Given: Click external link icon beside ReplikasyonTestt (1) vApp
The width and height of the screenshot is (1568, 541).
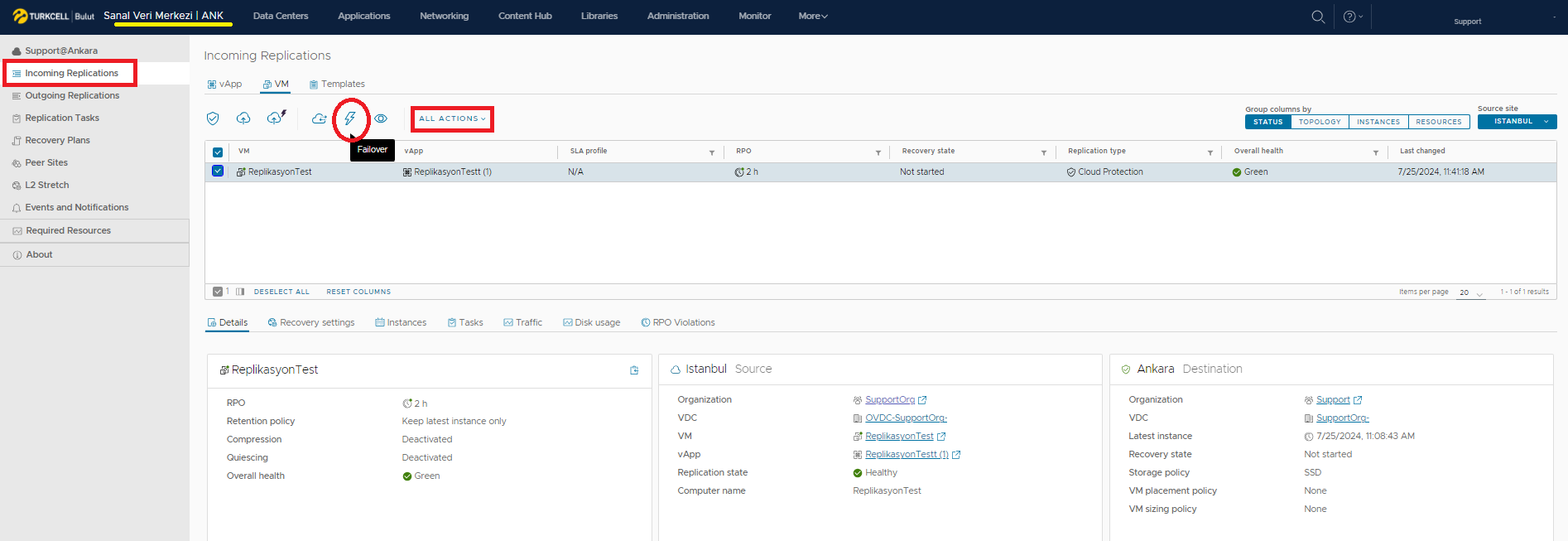Looking at the screenshot, I should pyautogui.click(x=956, y=455).
